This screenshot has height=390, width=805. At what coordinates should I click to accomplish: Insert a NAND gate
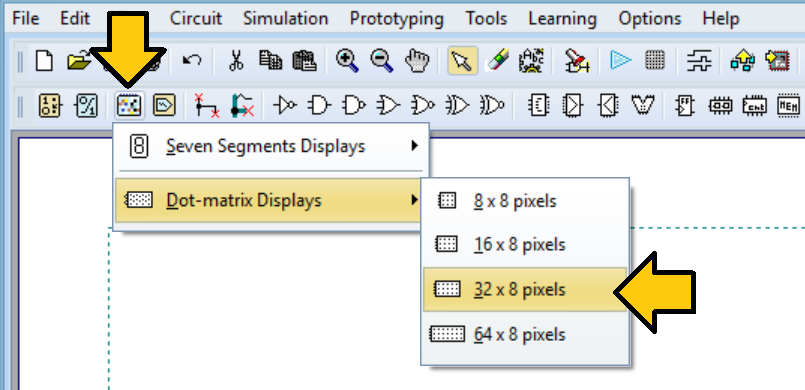[354, 106]
